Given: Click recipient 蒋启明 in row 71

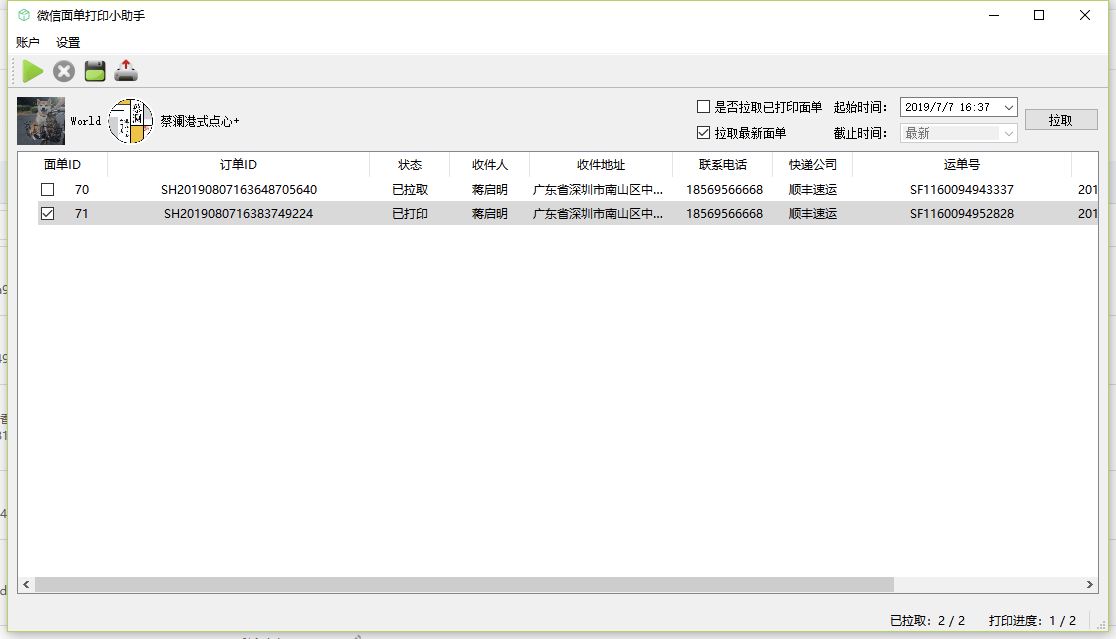Looking at the screenshot, I should (x=490, y=213).
